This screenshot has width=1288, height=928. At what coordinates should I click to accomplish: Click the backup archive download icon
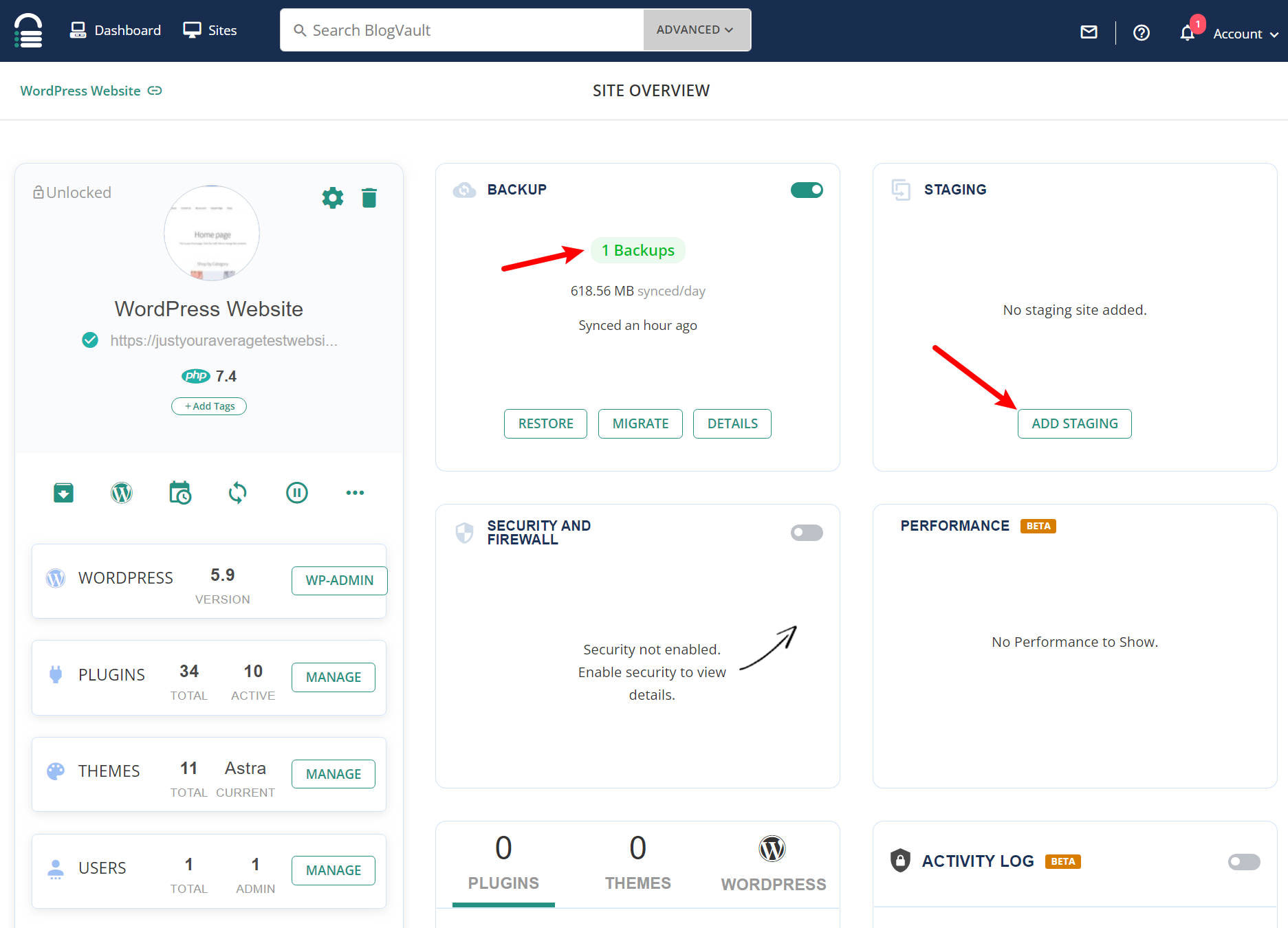(x=64, y=493)
